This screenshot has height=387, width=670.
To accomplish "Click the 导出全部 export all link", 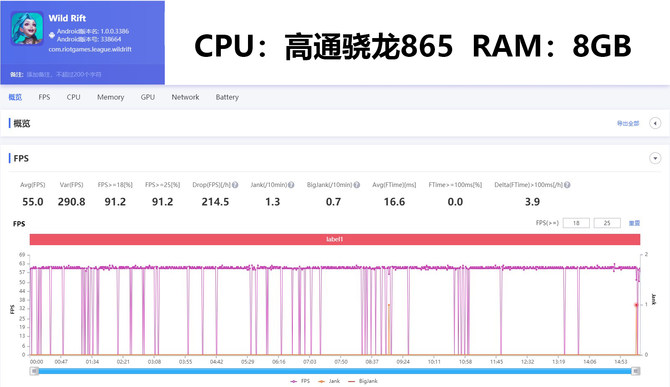I will point(628,123).
